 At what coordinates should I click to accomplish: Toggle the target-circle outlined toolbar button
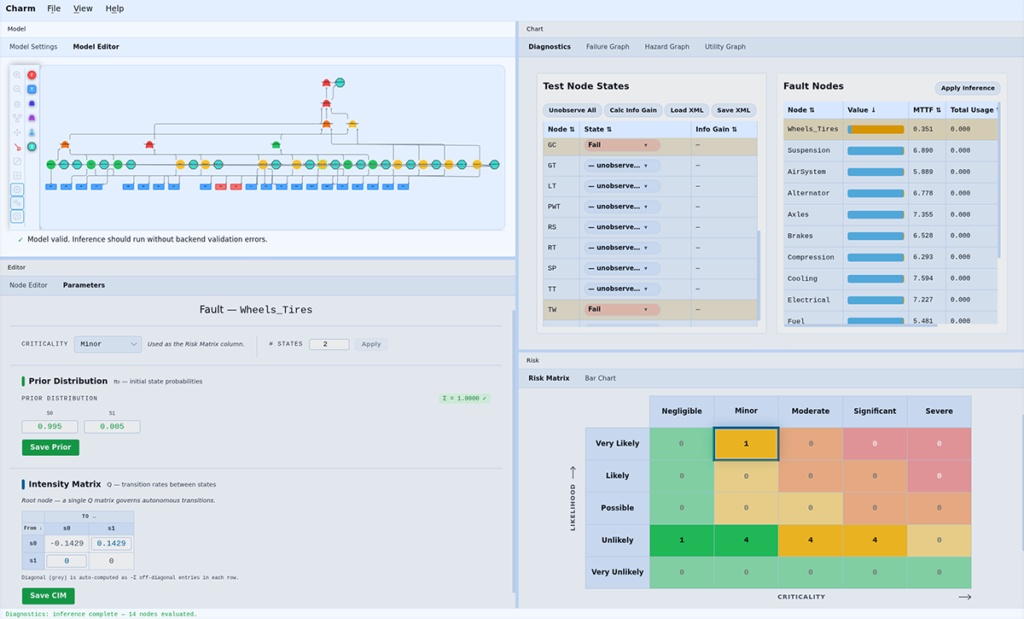click(17, 189)
